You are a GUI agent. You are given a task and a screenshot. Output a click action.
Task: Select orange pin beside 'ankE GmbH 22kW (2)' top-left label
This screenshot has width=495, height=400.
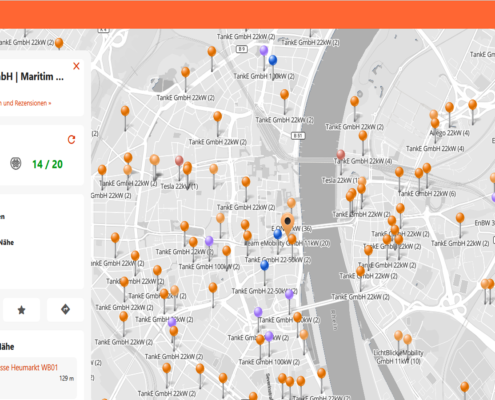[59, 43]
